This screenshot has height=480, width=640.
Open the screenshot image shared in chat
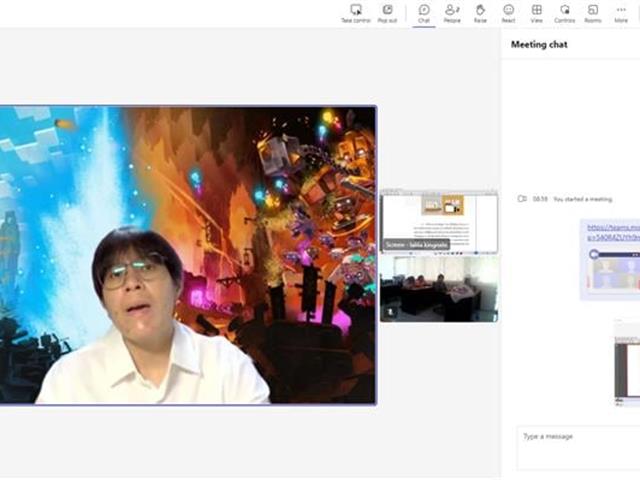(x=627, y=363)
